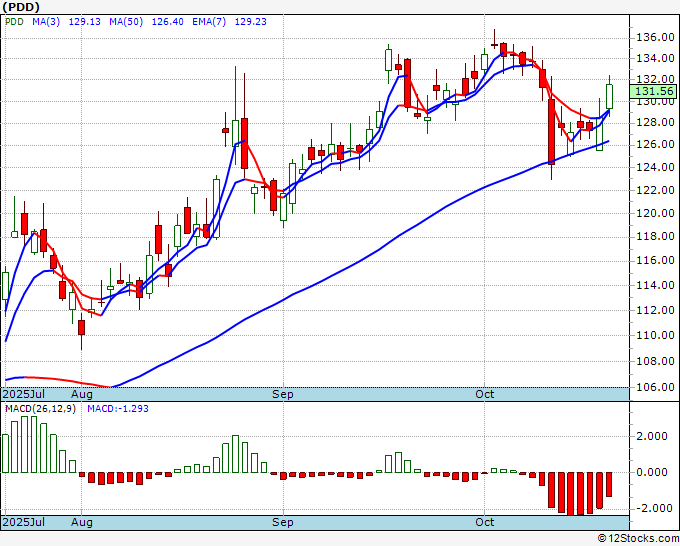The image size is (680, 546).
Task: Click the last red MACD histogram bar
Action: coord(609,484)
